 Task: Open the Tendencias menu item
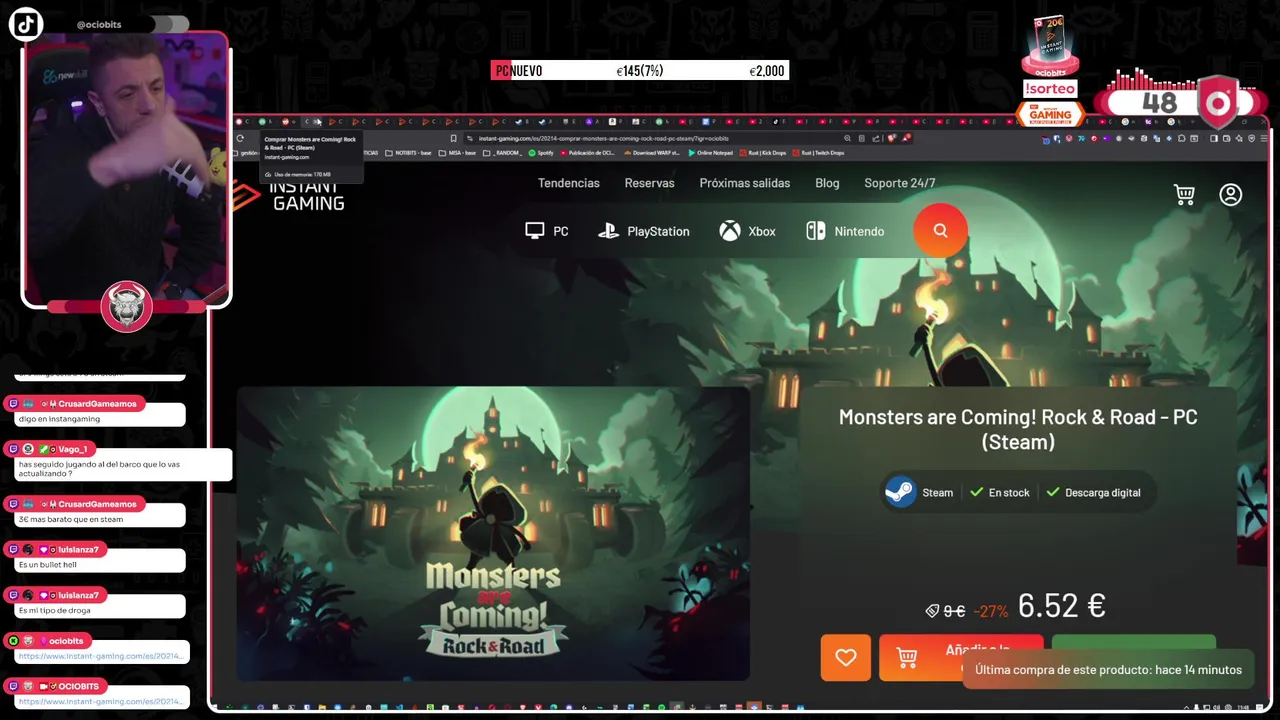coord(569,183)
